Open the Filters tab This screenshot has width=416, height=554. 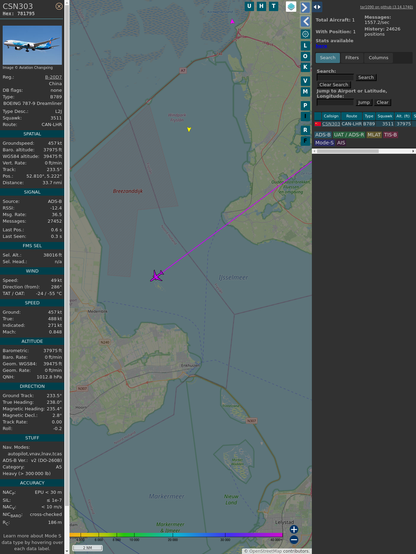[352, 58]
